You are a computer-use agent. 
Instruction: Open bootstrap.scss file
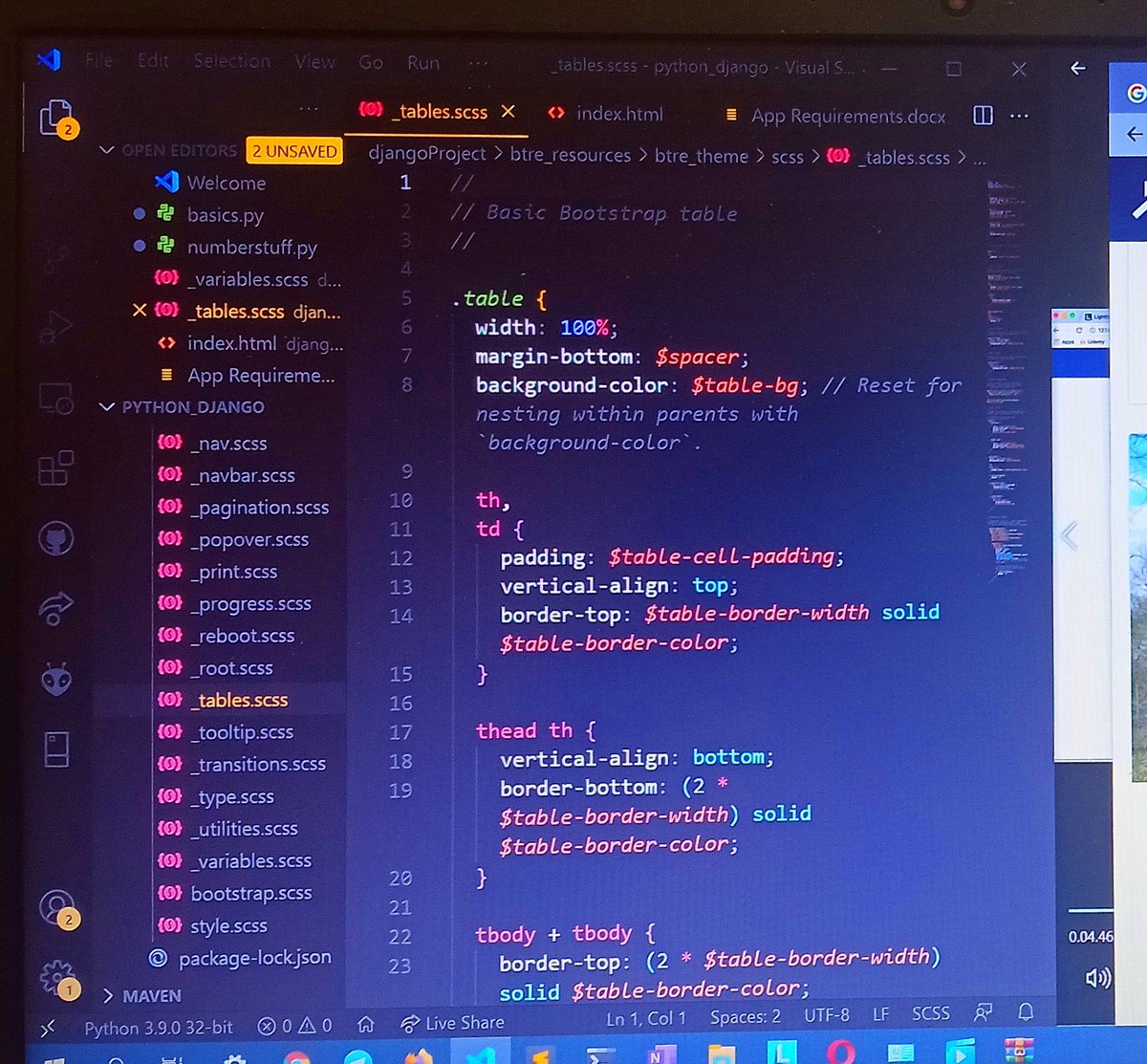click(250, 893)
